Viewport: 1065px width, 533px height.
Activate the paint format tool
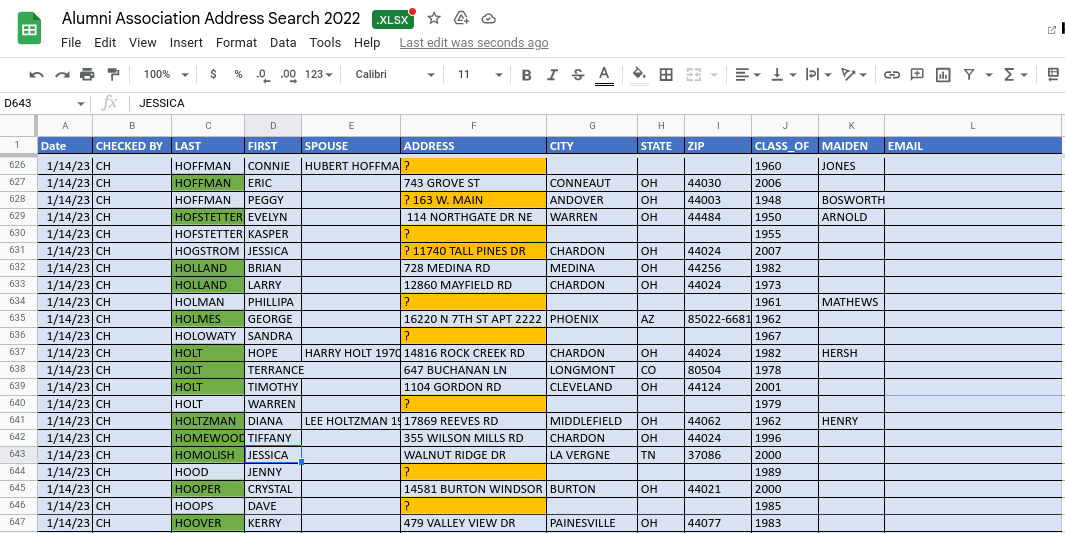tap(113, 75)
